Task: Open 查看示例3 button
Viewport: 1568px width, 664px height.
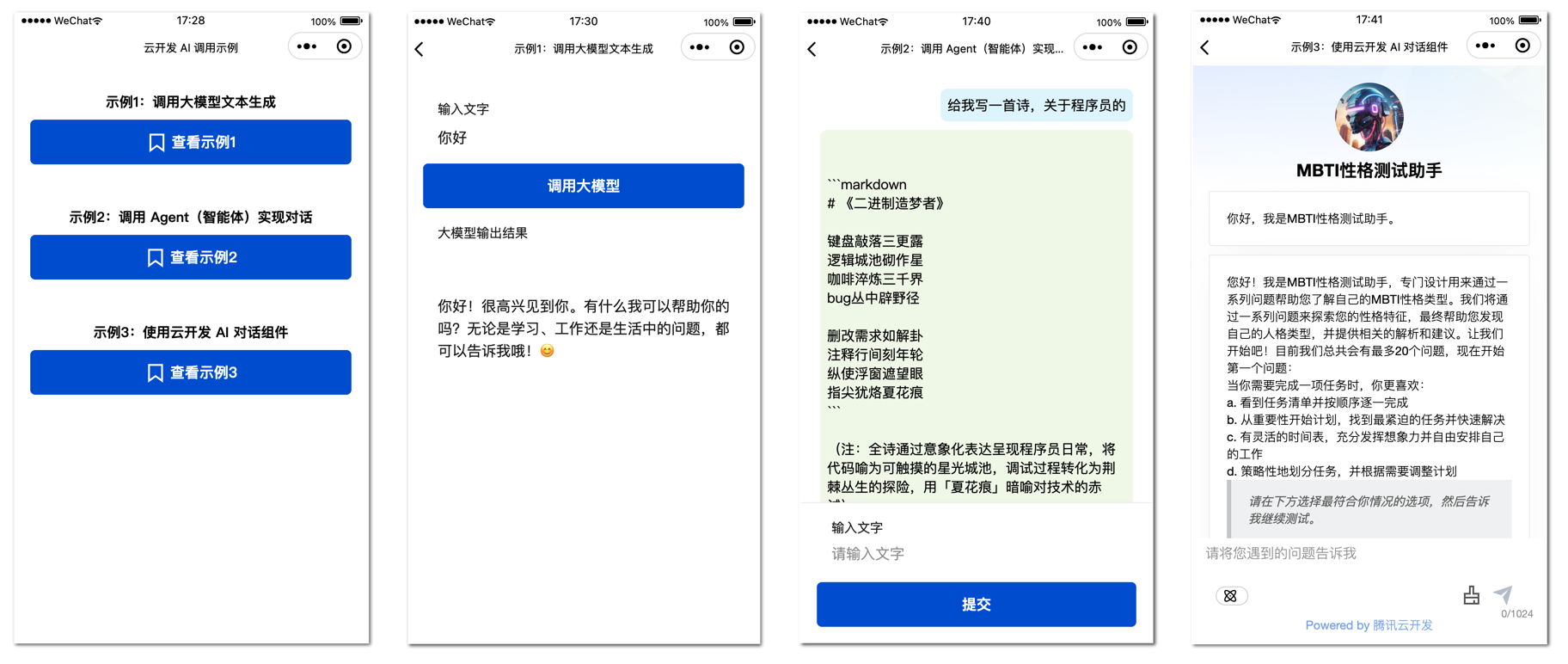Action: click(x=191, y=372)
